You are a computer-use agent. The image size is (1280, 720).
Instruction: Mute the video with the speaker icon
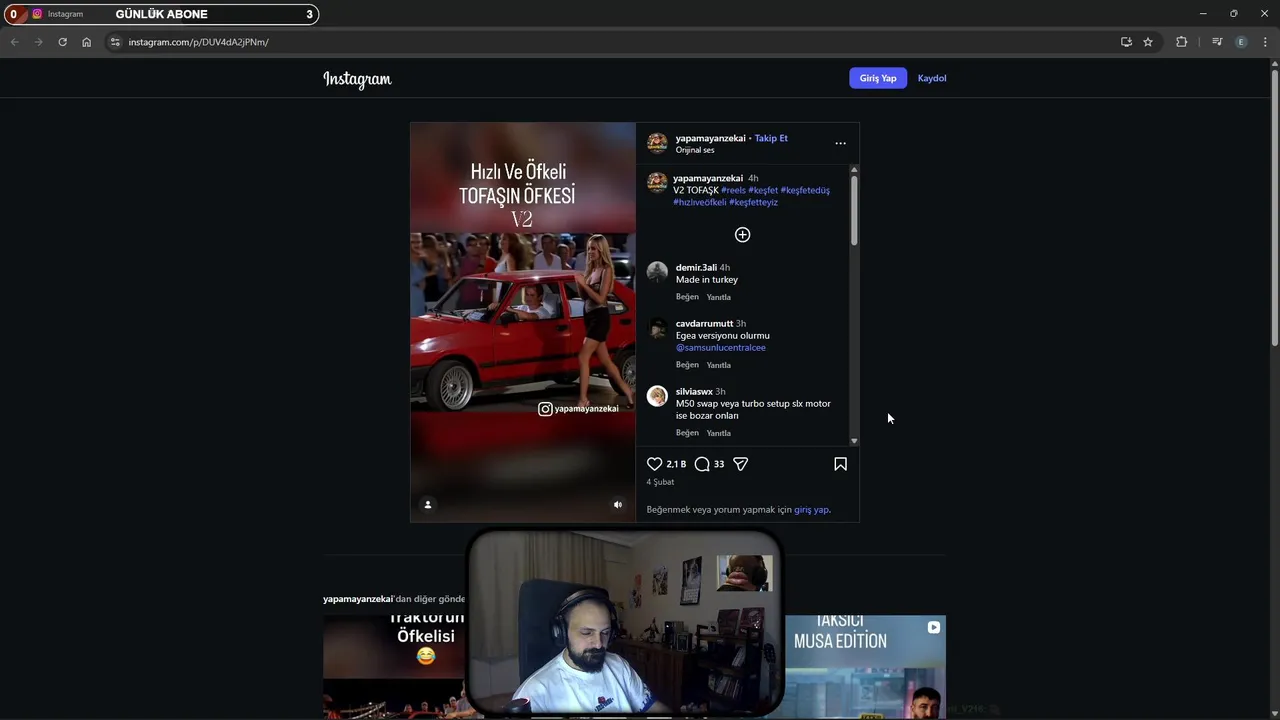click(x=618, y=505)
